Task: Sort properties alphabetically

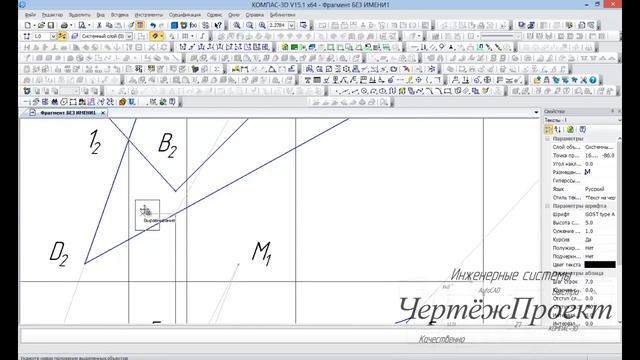Action: (558, 129)
